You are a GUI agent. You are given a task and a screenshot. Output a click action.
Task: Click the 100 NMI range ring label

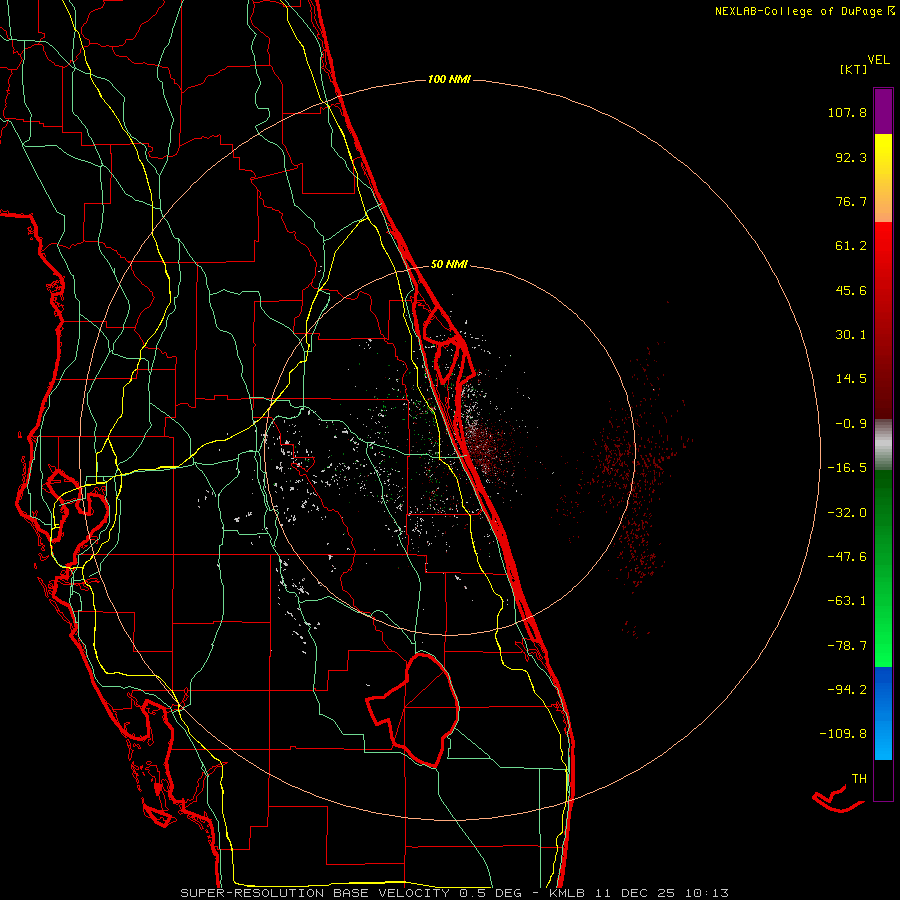point(449,79)
